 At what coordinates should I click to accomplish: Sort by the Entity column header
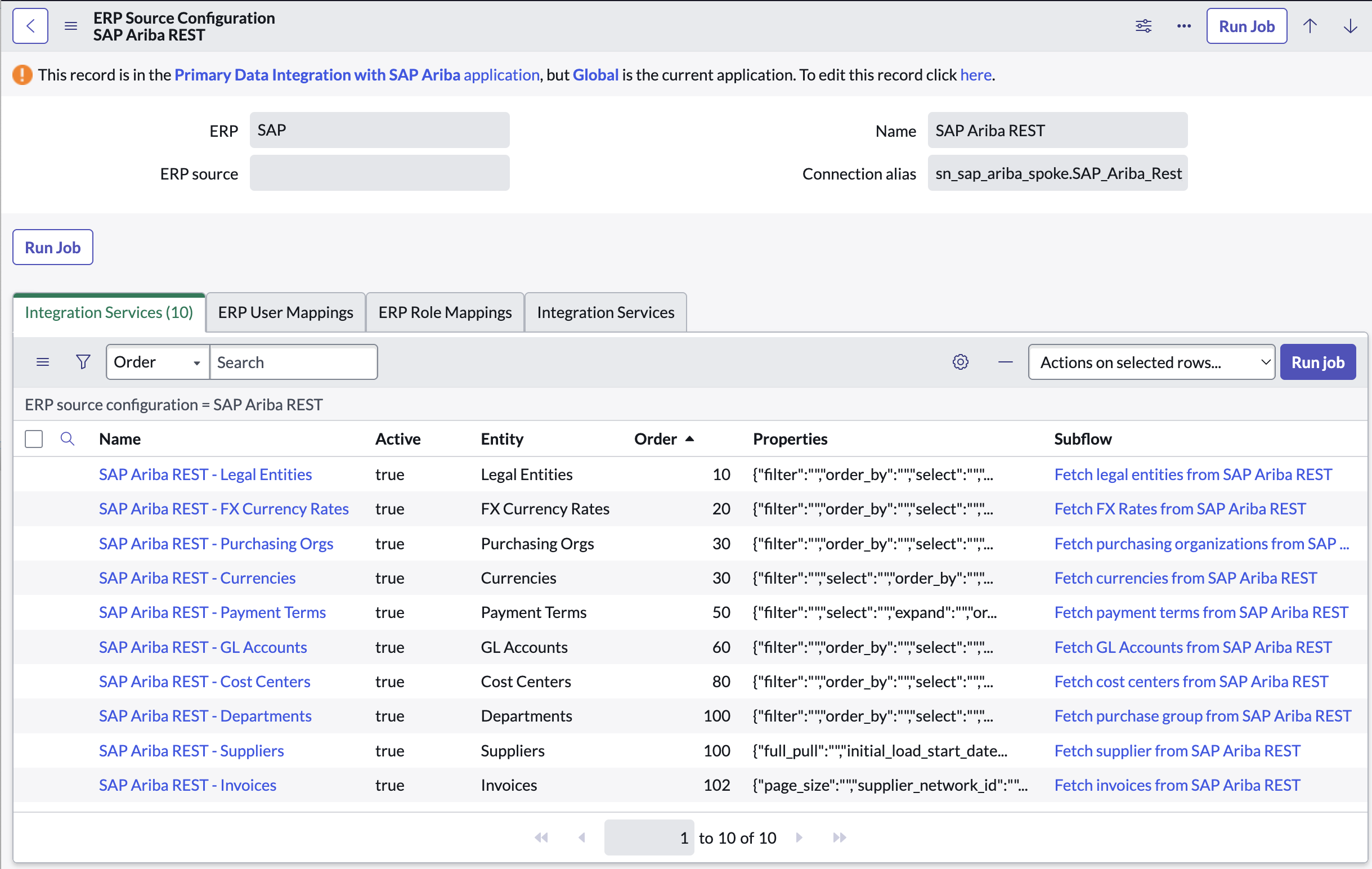coord(502,439)
